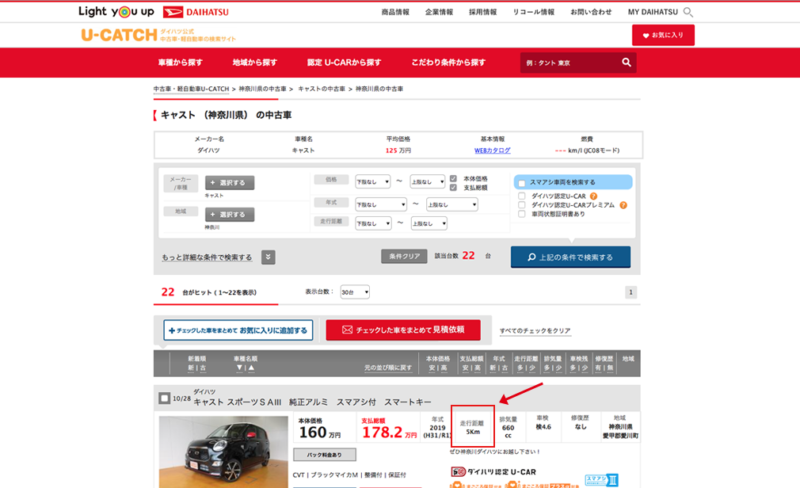
Task: Click 選択する for 地域
Action: 230,214
